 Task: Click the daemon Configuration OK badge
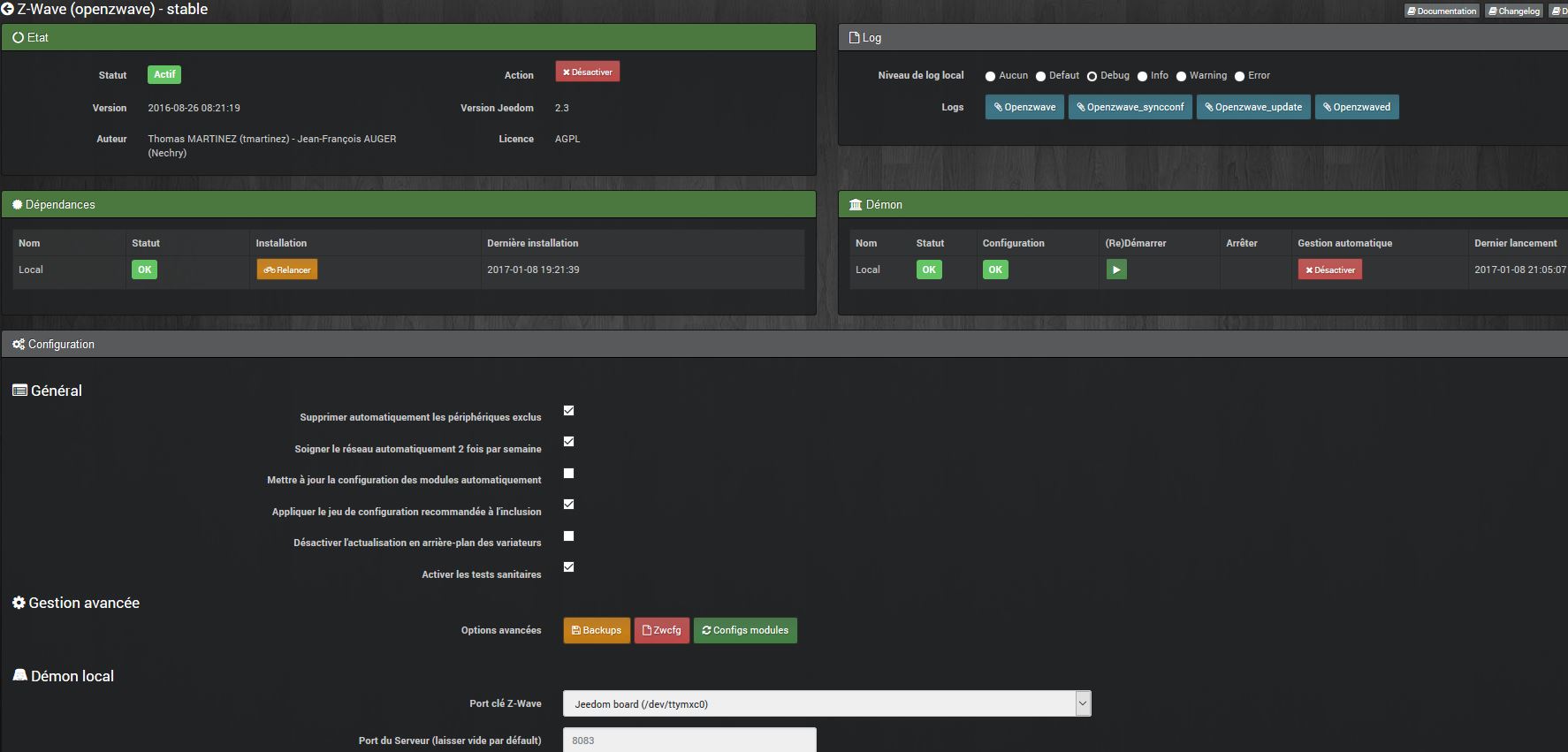pyautogui.click(x=995, y=270)
